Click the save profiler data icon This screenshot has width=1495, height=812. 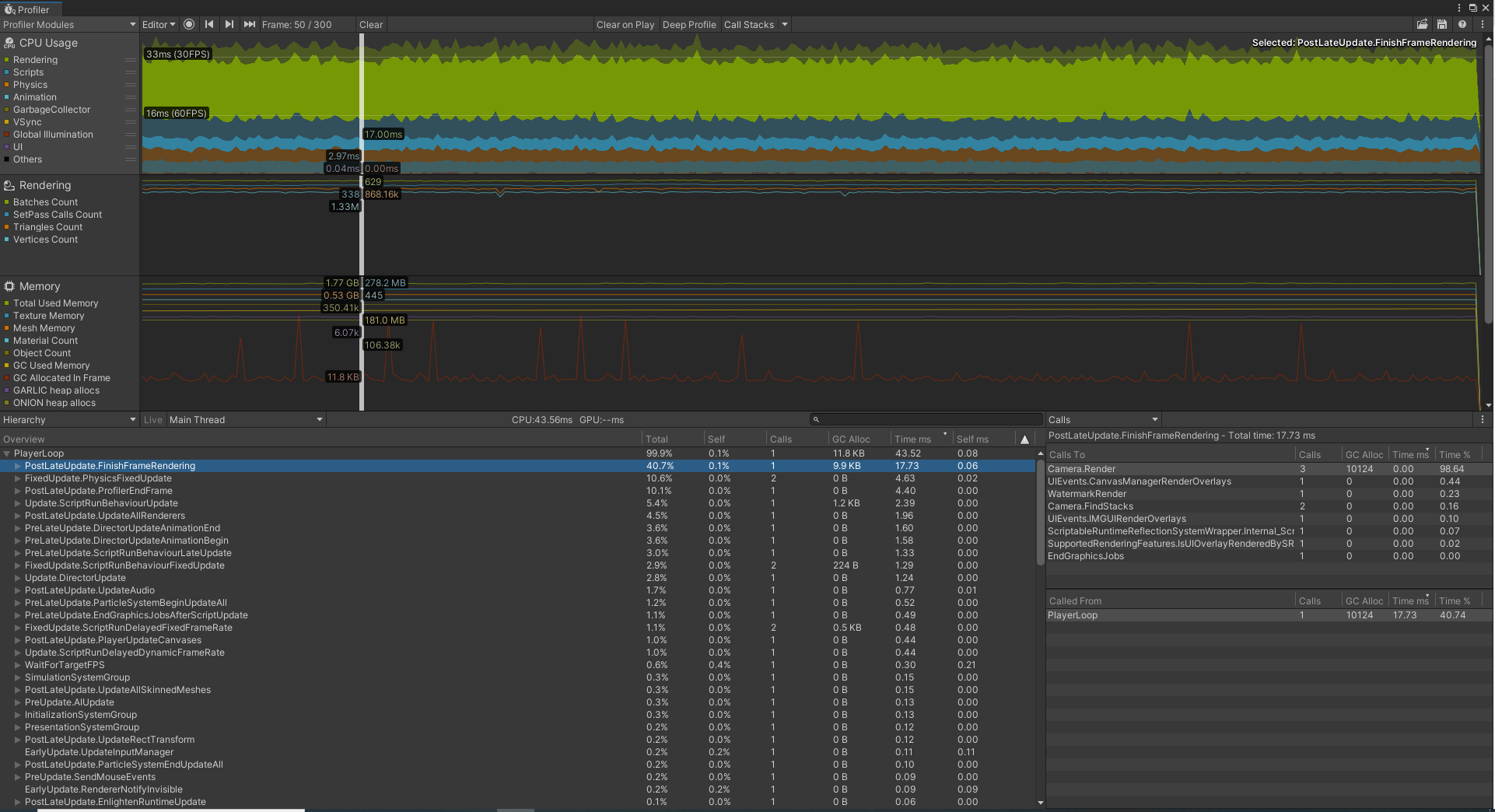[1442, 24]
